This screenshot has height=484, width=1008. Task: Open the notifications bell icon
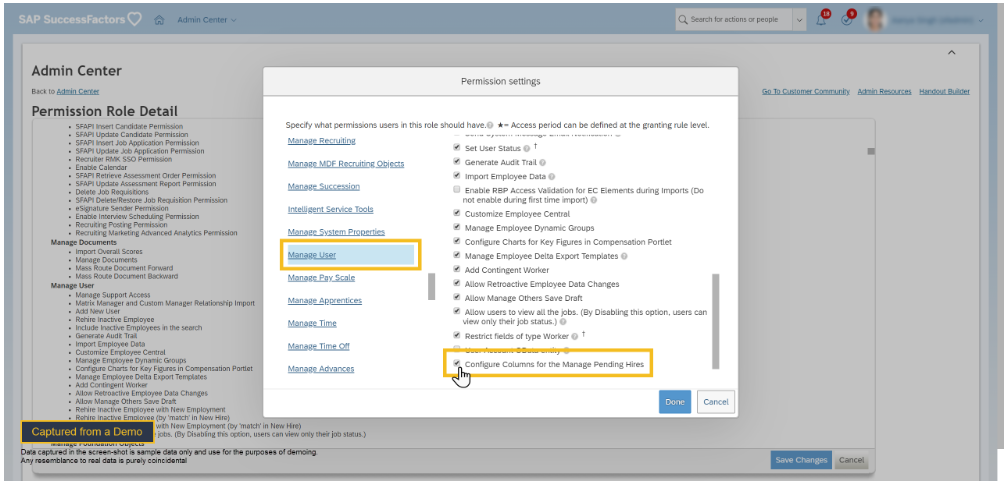coord(821,20)
